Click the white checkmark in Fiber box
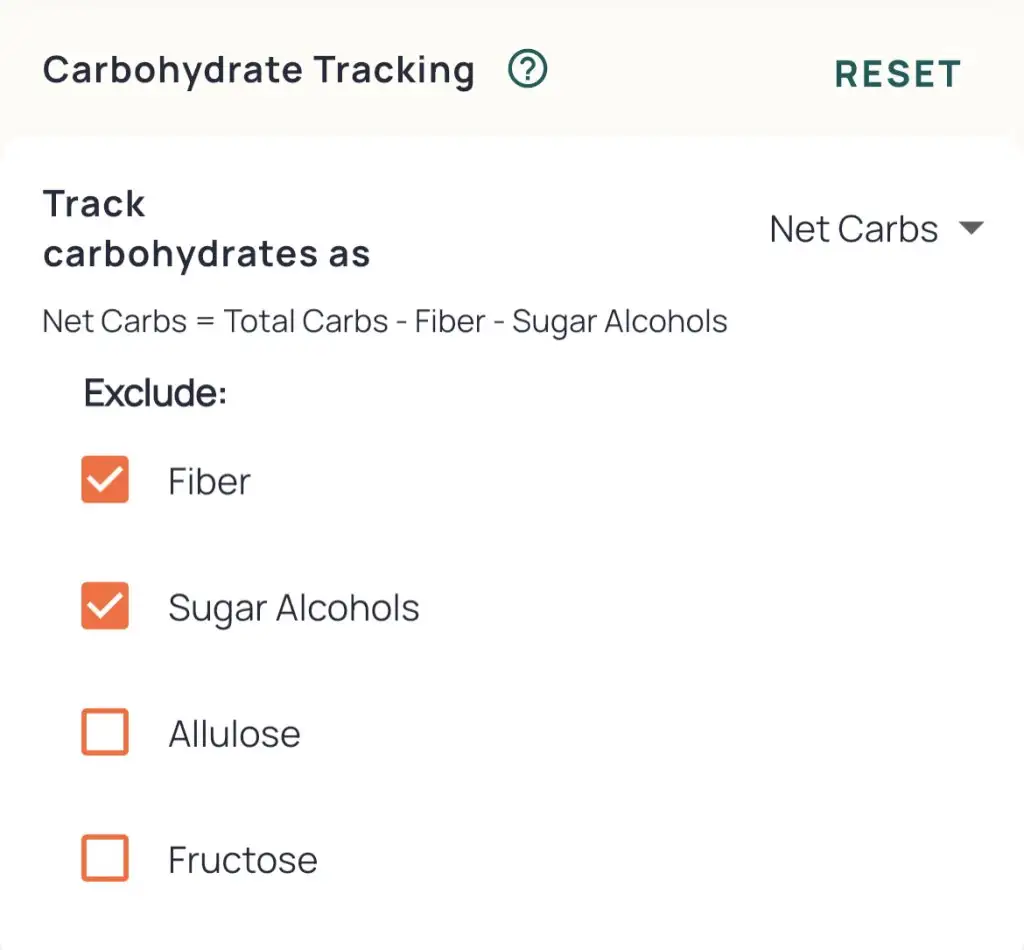Screen dimensions: 1024x950 (x=104, y=480)
